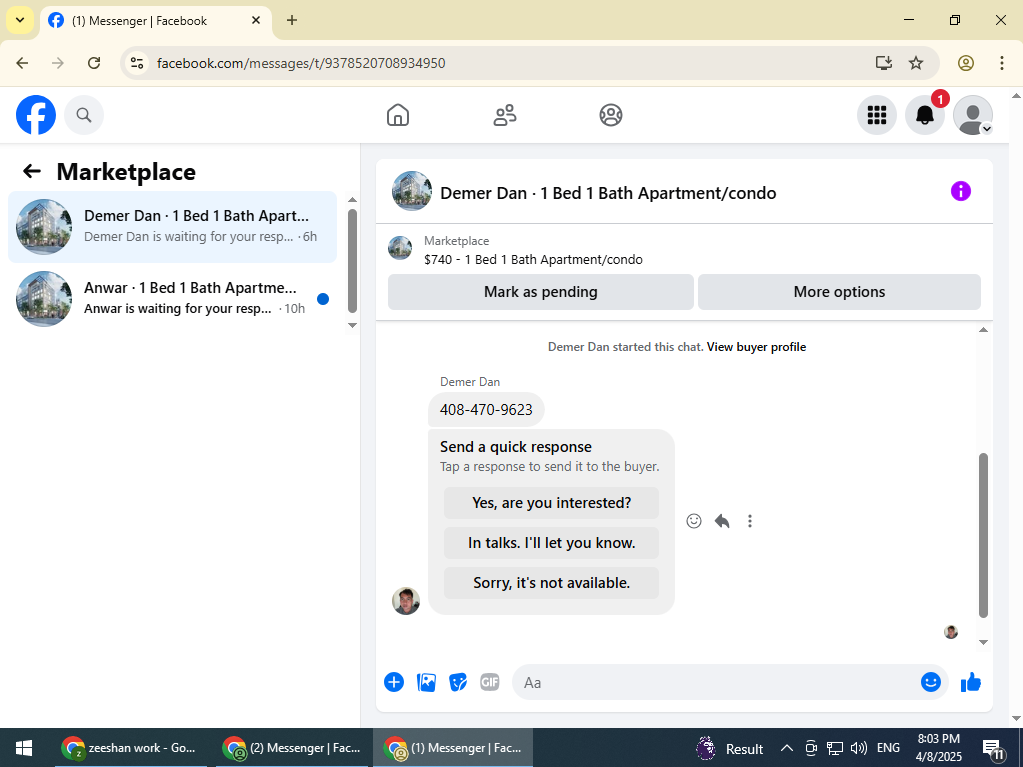
Task: View site information icon in address bar
Action: [x=137, y=63]
